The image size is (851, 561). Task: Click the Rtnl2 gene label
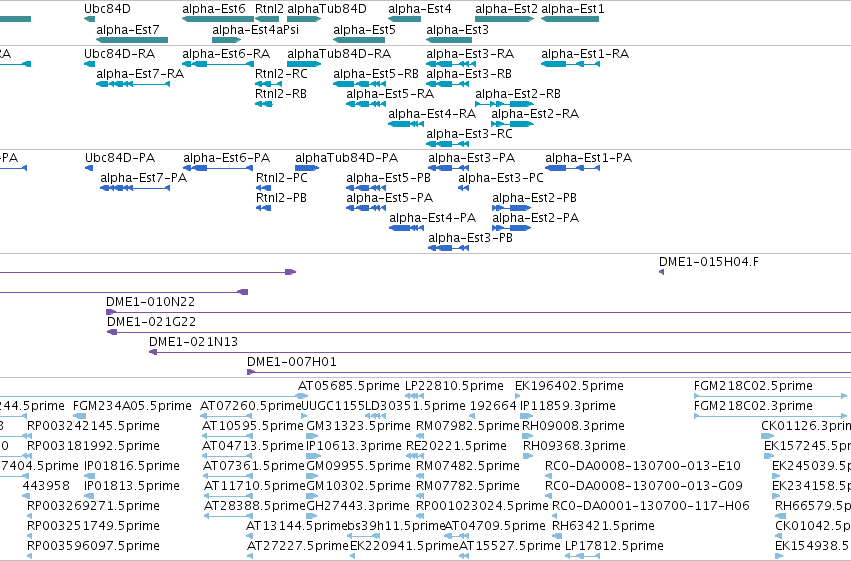point(269,9)
